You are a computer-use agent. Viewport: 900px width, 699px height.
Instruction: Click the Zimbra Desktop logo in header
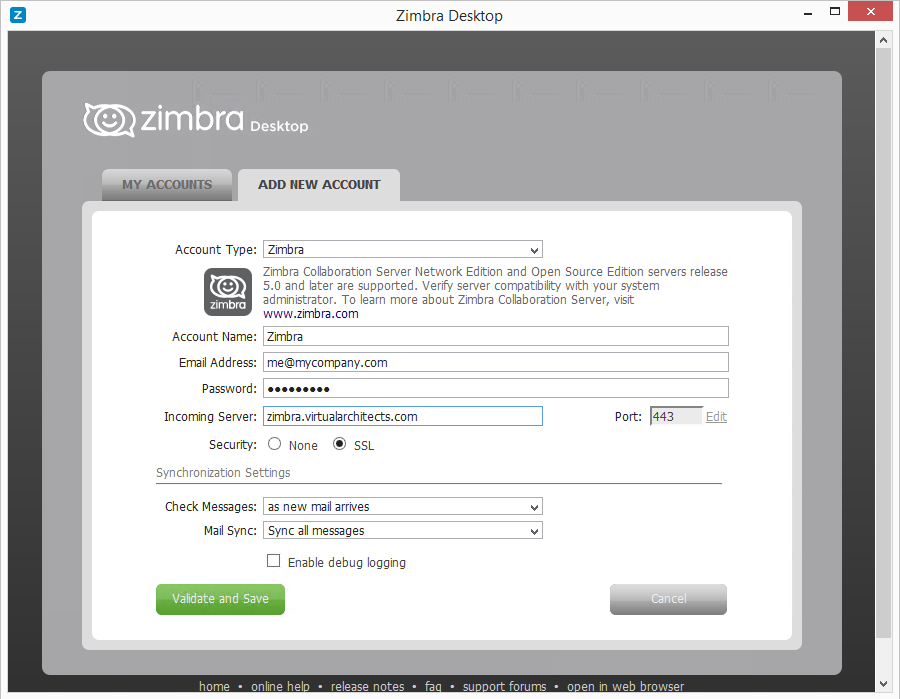(196, 120)
